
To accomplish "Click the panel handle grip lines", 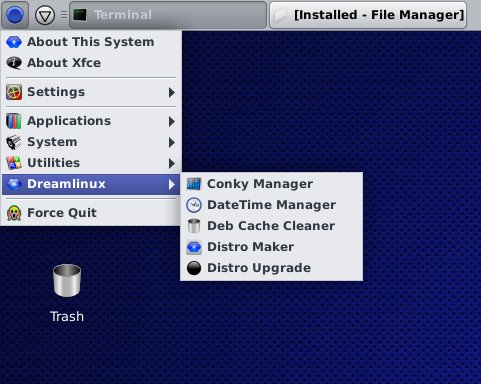I will pos(64,15).
